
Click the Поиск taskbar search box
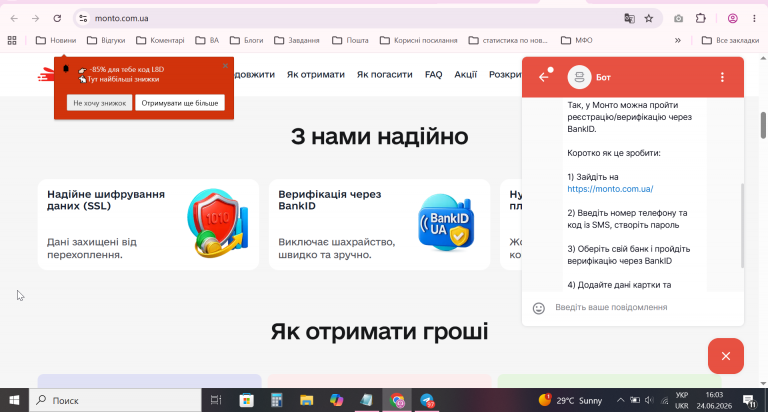pos(115,400)
